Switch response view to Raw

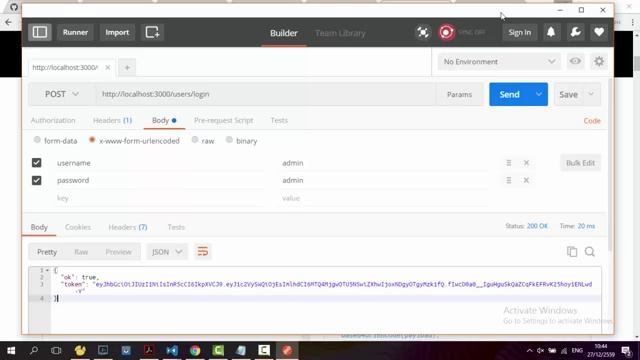(x=81, y=252)
